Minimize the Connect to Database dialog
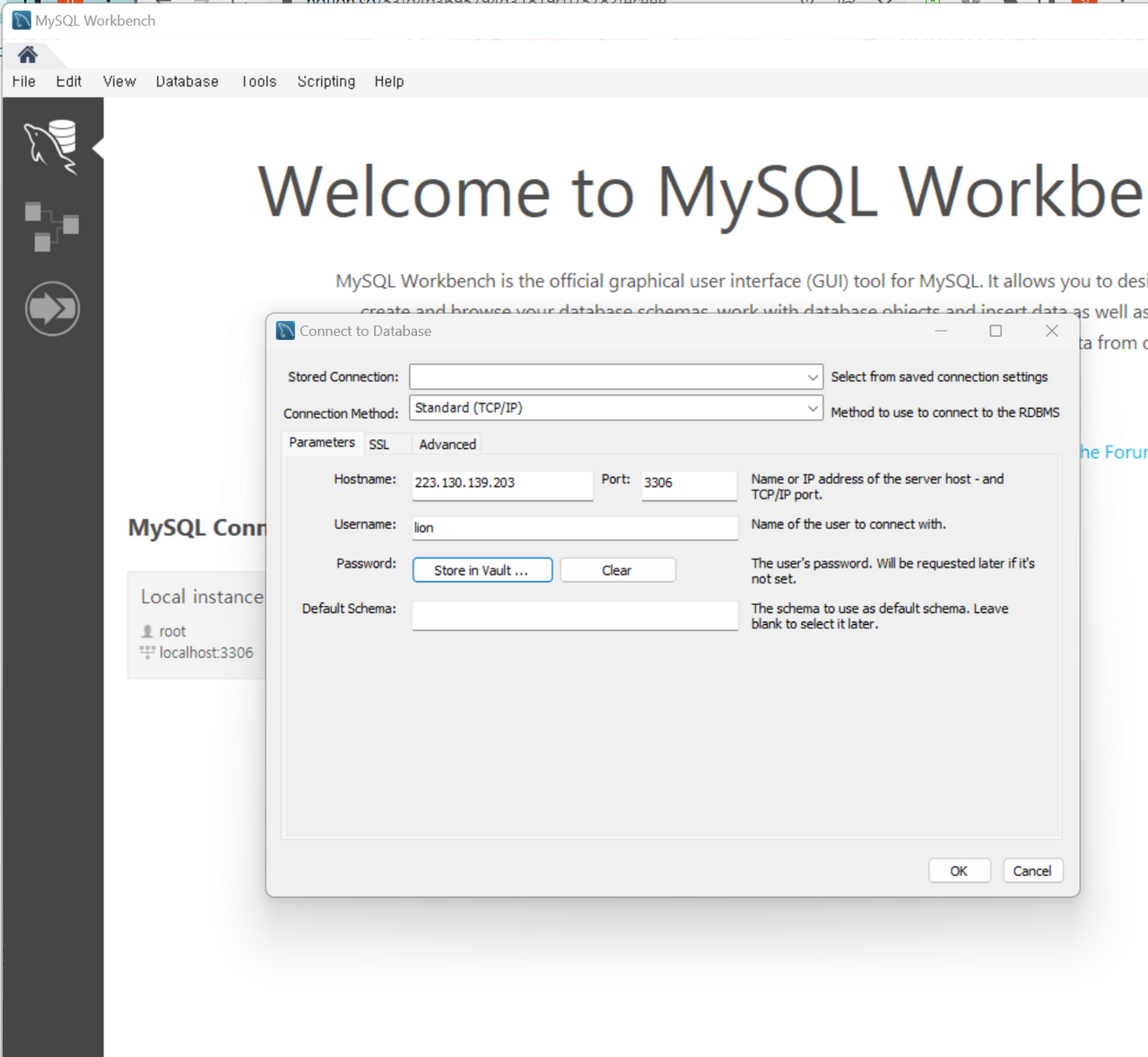1148x1057 pixels. click(941, 331)
